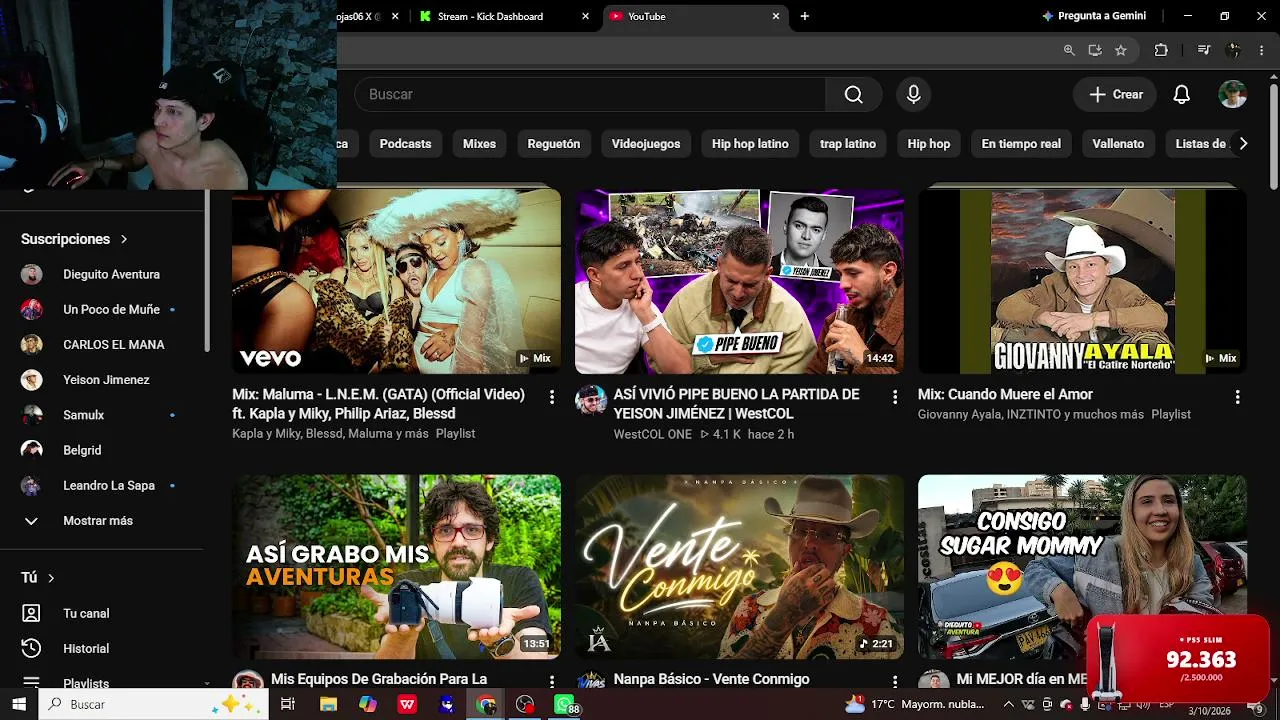The width and height of the screenshot is (1280, 720).
Task: Play the Pipe Bueno video thumbnail
Action: point(739,281)
